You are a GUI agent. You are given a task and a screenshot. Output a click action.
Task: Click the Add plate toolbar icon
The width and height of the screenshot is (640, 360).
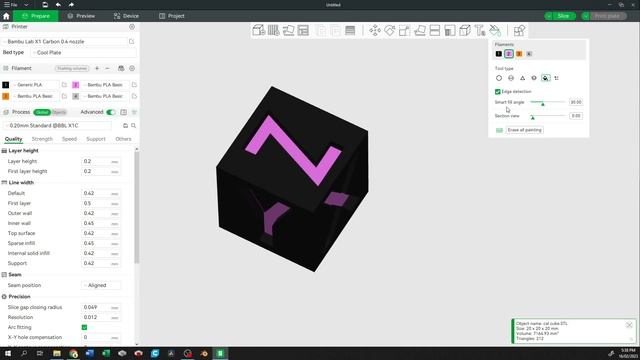pyautogui.click(x=273, y=30)
